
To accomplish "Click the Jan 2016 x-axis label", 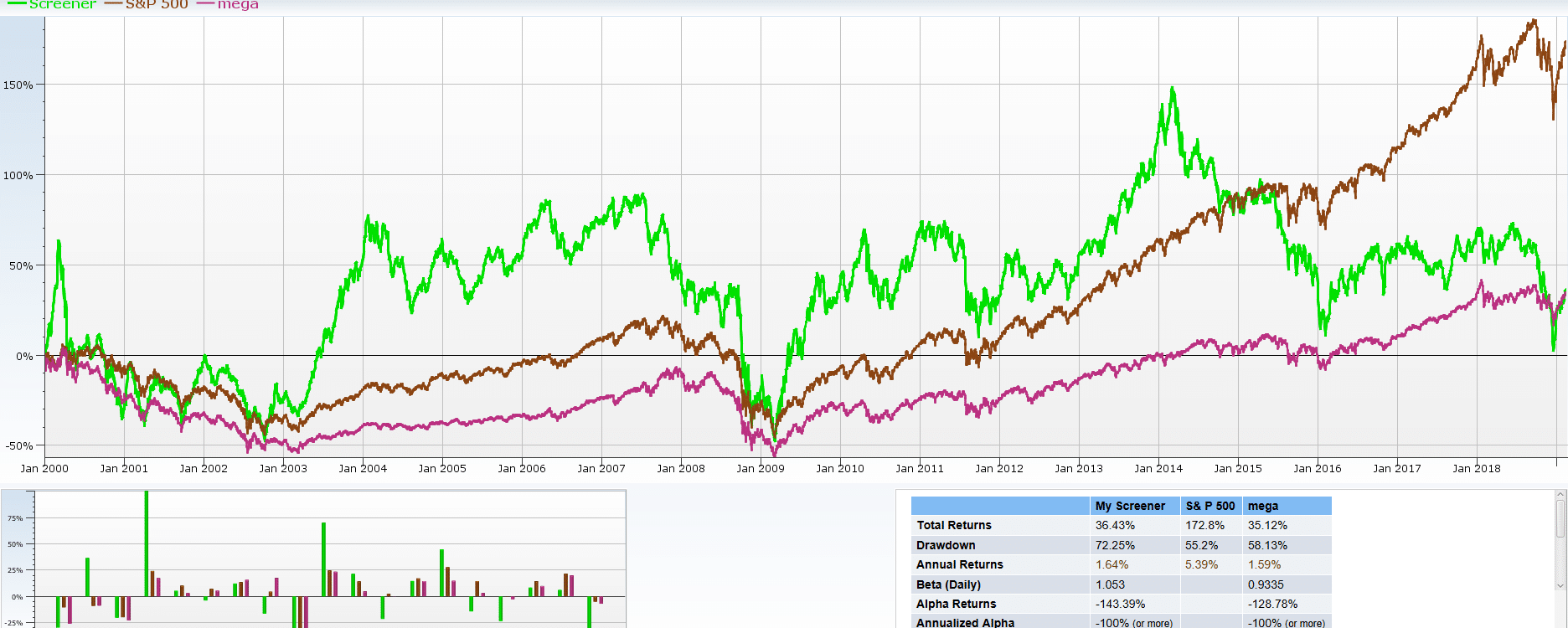I will point(1318,468).
